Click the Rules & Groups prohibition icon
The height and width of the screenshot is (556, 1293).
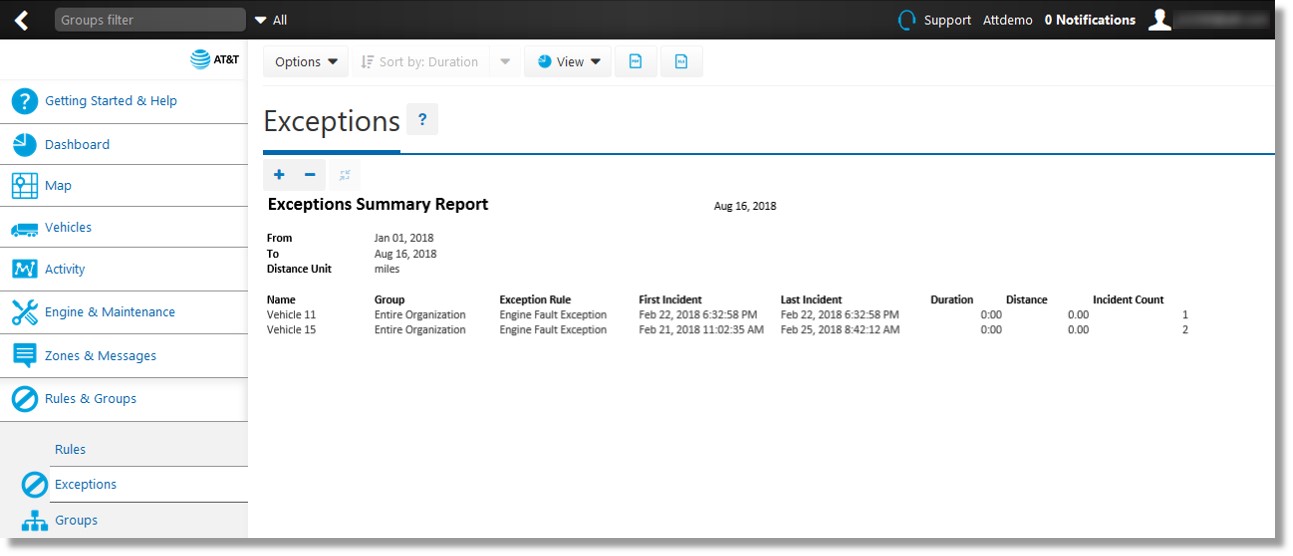click(x=25, y=399)
